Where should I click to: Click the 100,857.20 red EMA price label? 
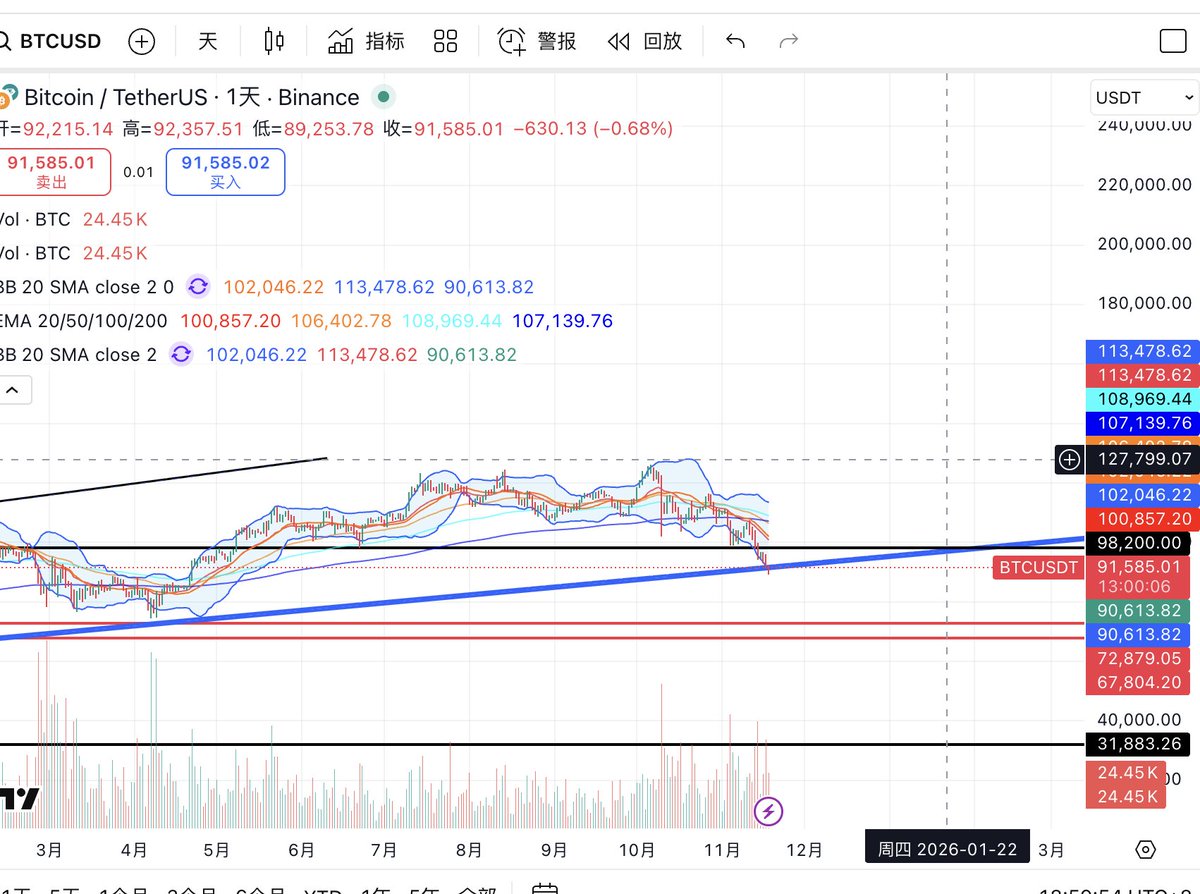pos(1142,519)
